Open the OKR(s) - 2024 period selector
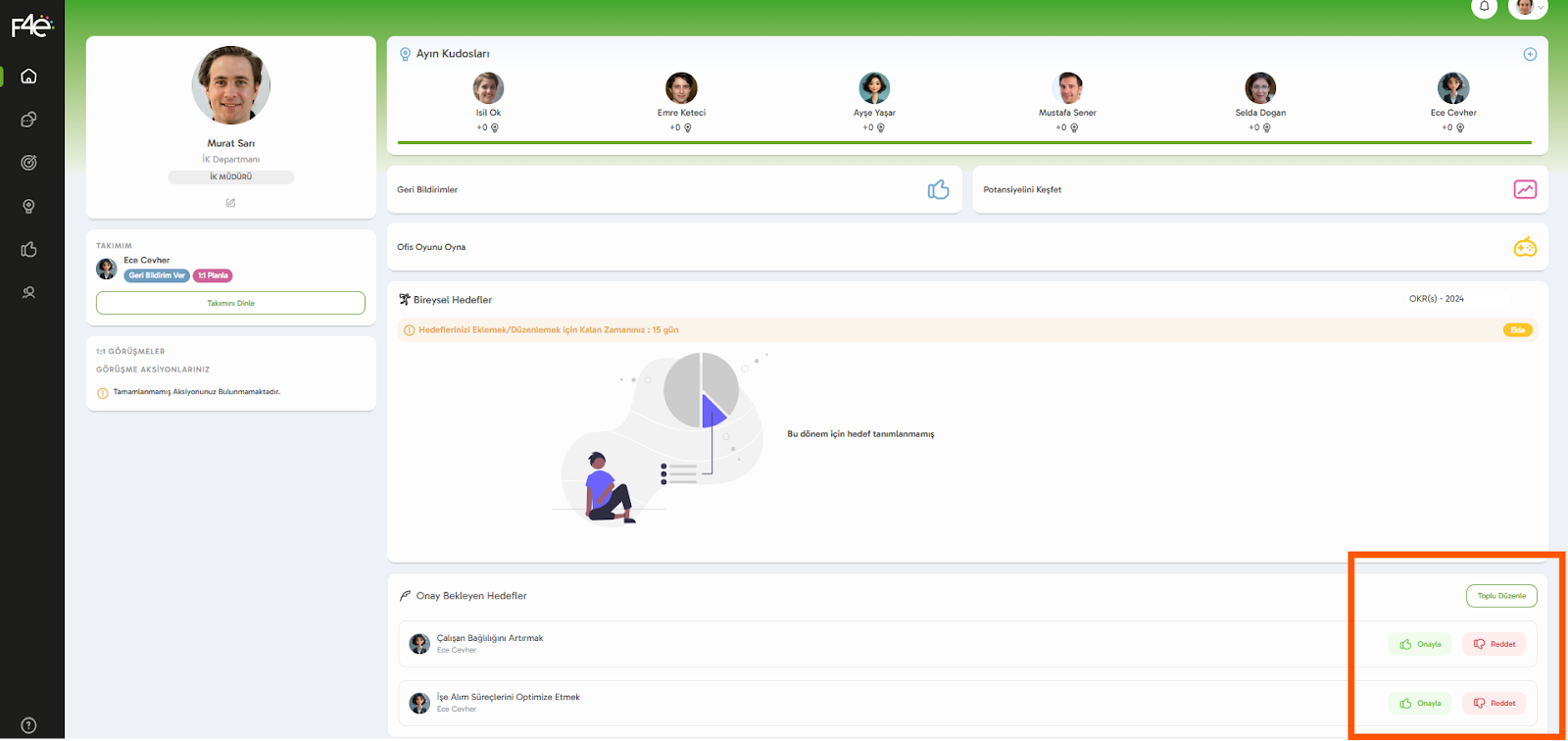 (x=1437, y=299)
